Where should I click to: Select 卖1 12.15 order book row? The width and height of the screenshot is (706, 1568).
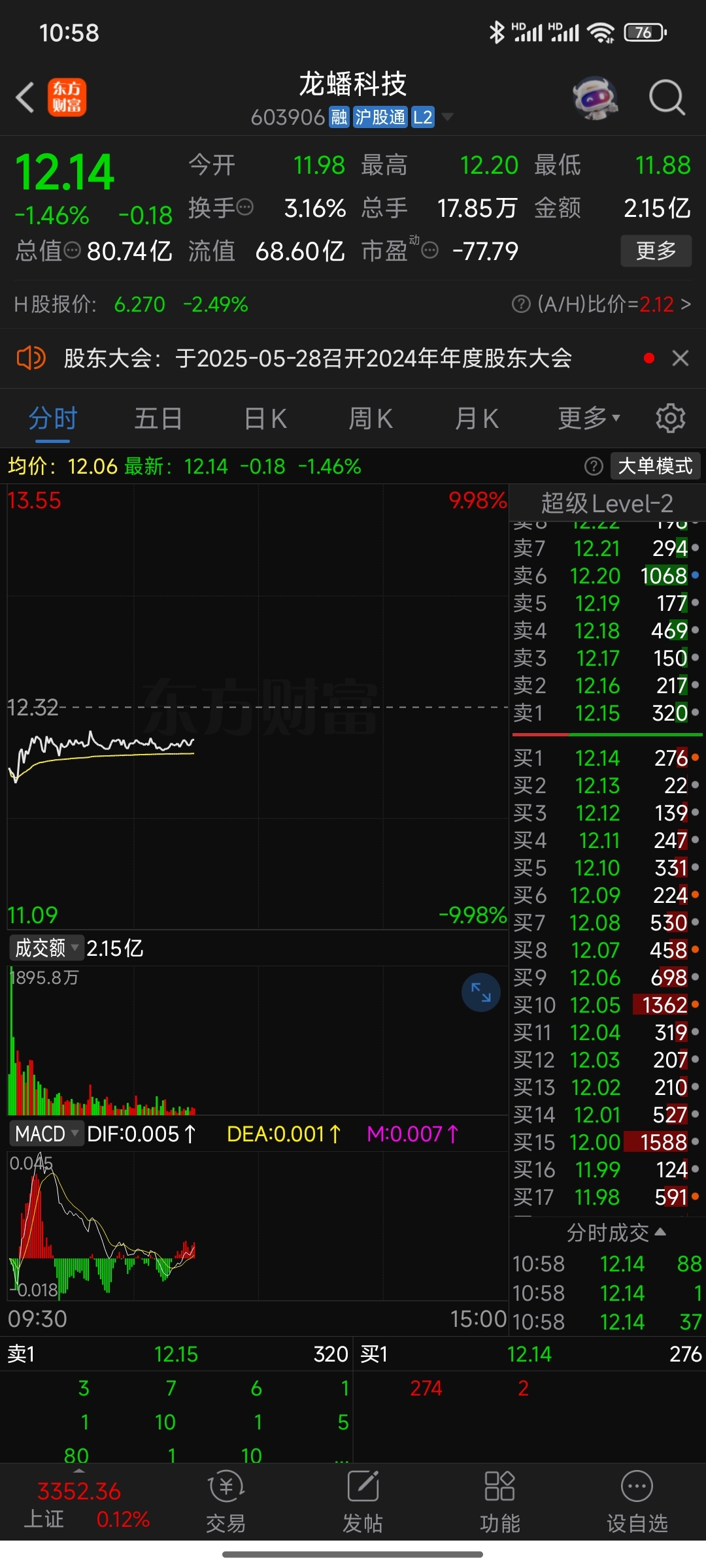pyautogui.click(x=607, y=713)
